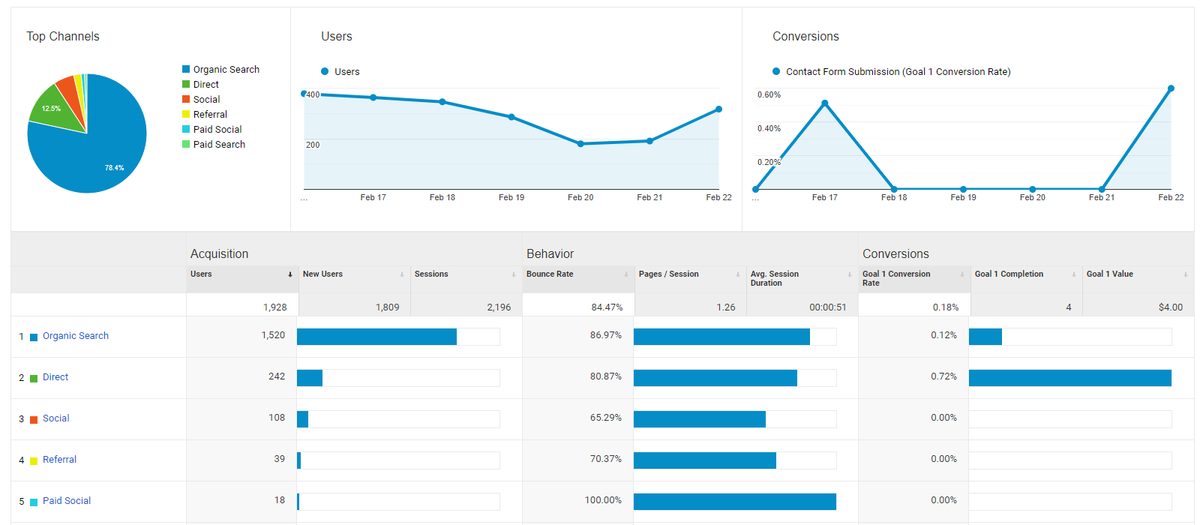Open the Social channel row link
1200x525 pixels.
56,418
